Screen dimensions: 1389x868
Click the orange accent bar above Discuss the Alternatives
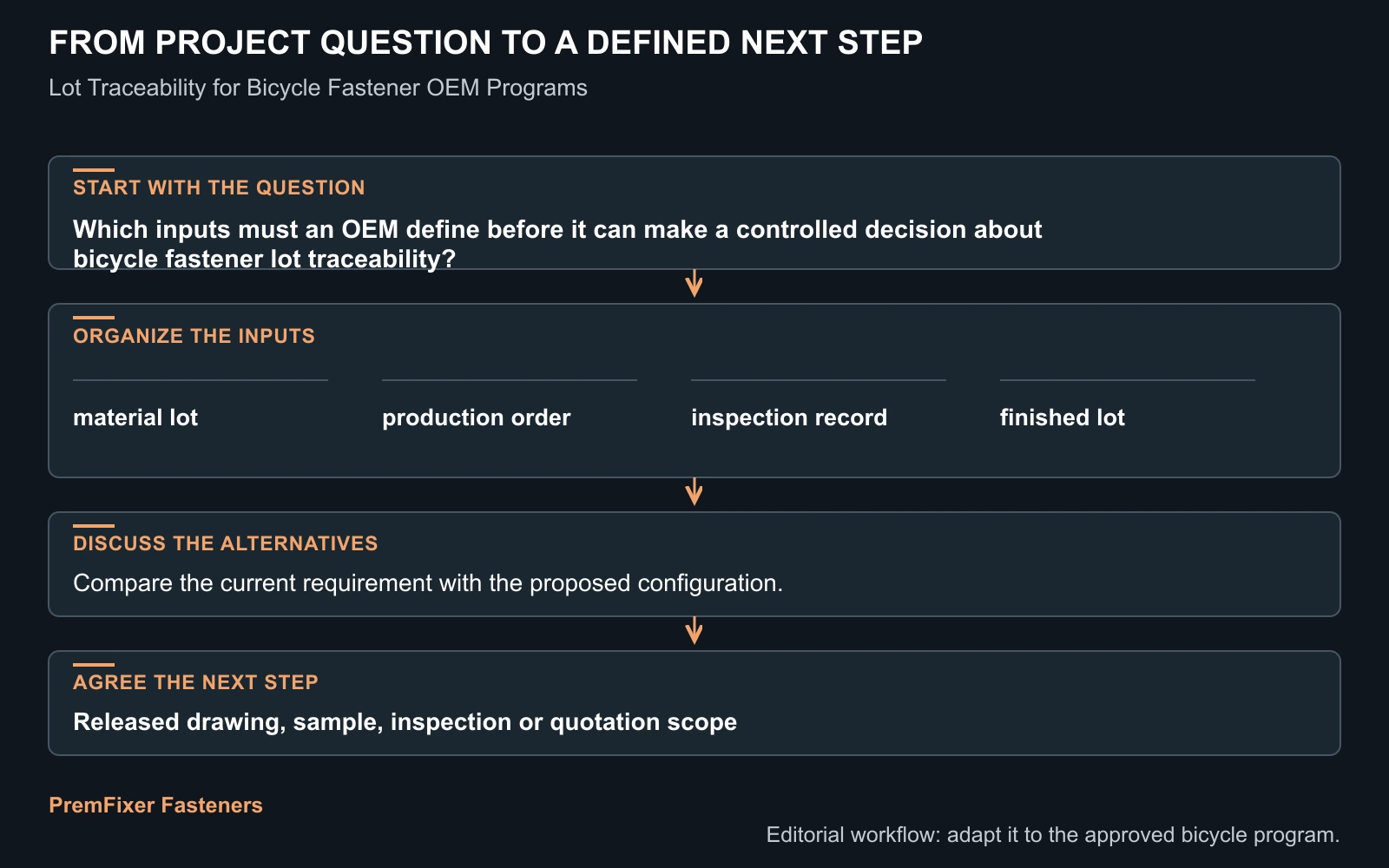94,526
